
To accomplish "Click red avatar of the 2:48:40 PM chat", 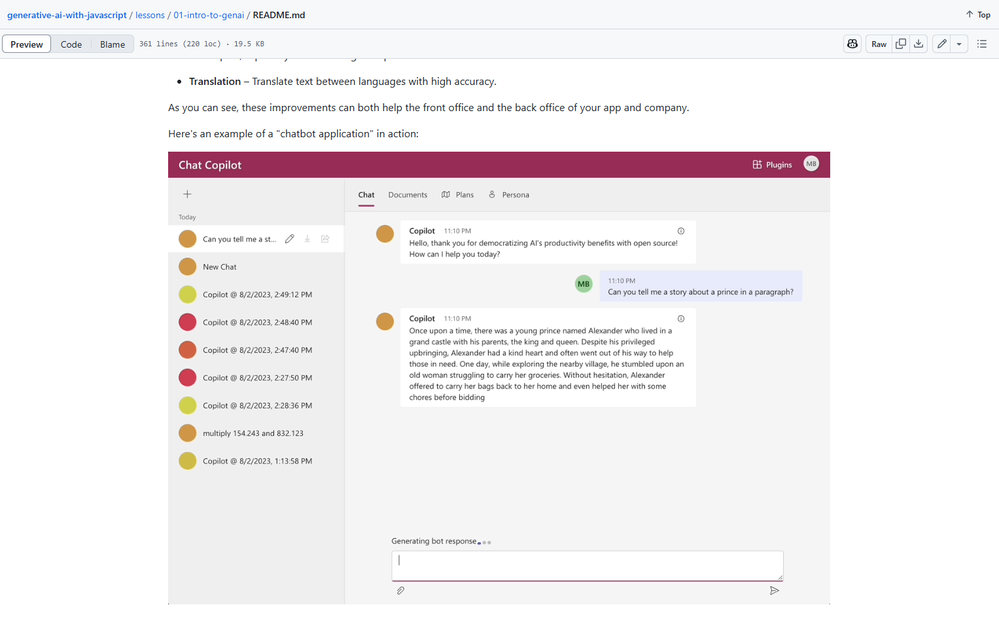I will click(x=187, y=322).
